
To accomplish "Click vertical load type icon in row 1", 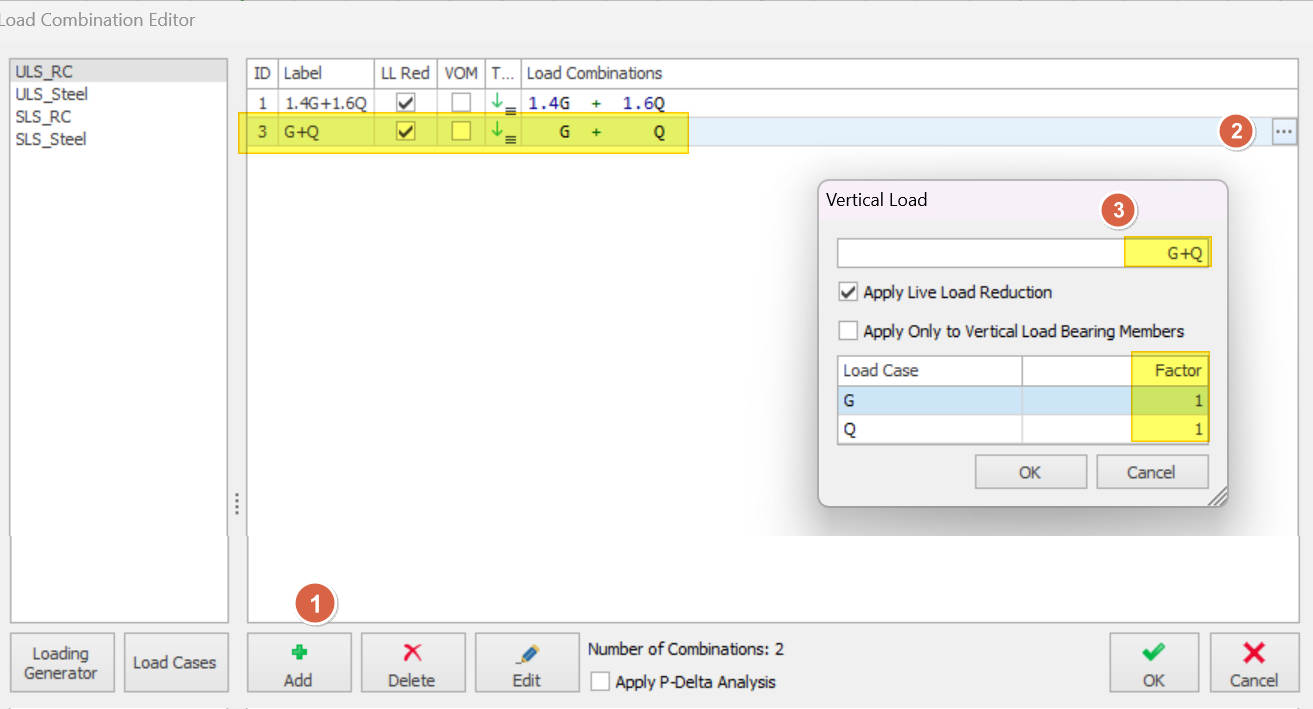I will click(x=503, y=103).
